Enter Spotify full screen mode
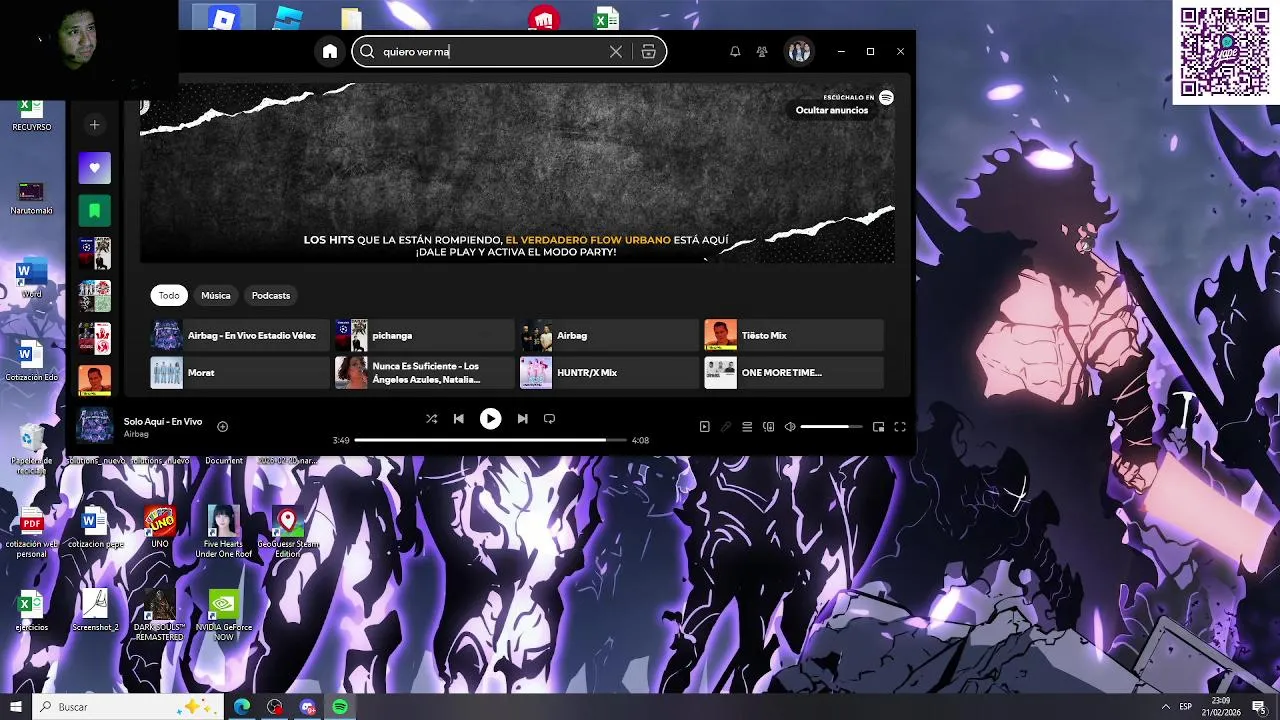 (900, 427)
